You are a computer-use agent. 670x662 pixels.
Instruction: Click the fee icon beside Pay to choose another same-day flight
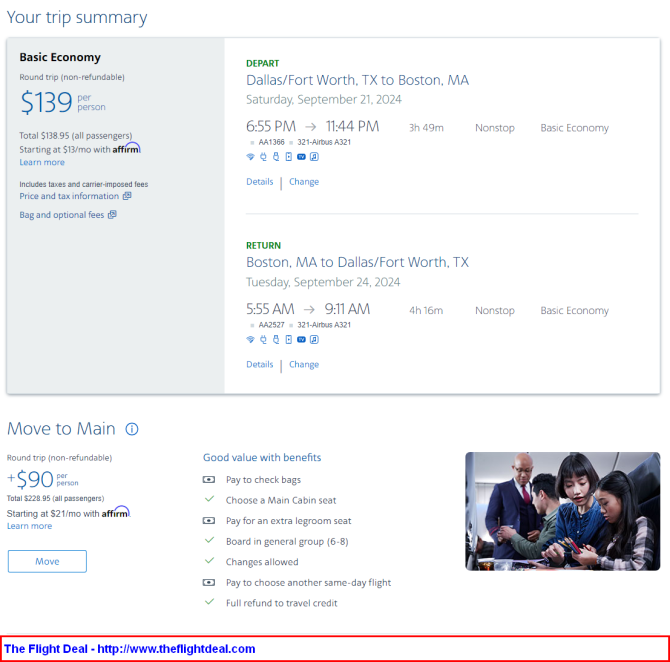click(209, 582)
